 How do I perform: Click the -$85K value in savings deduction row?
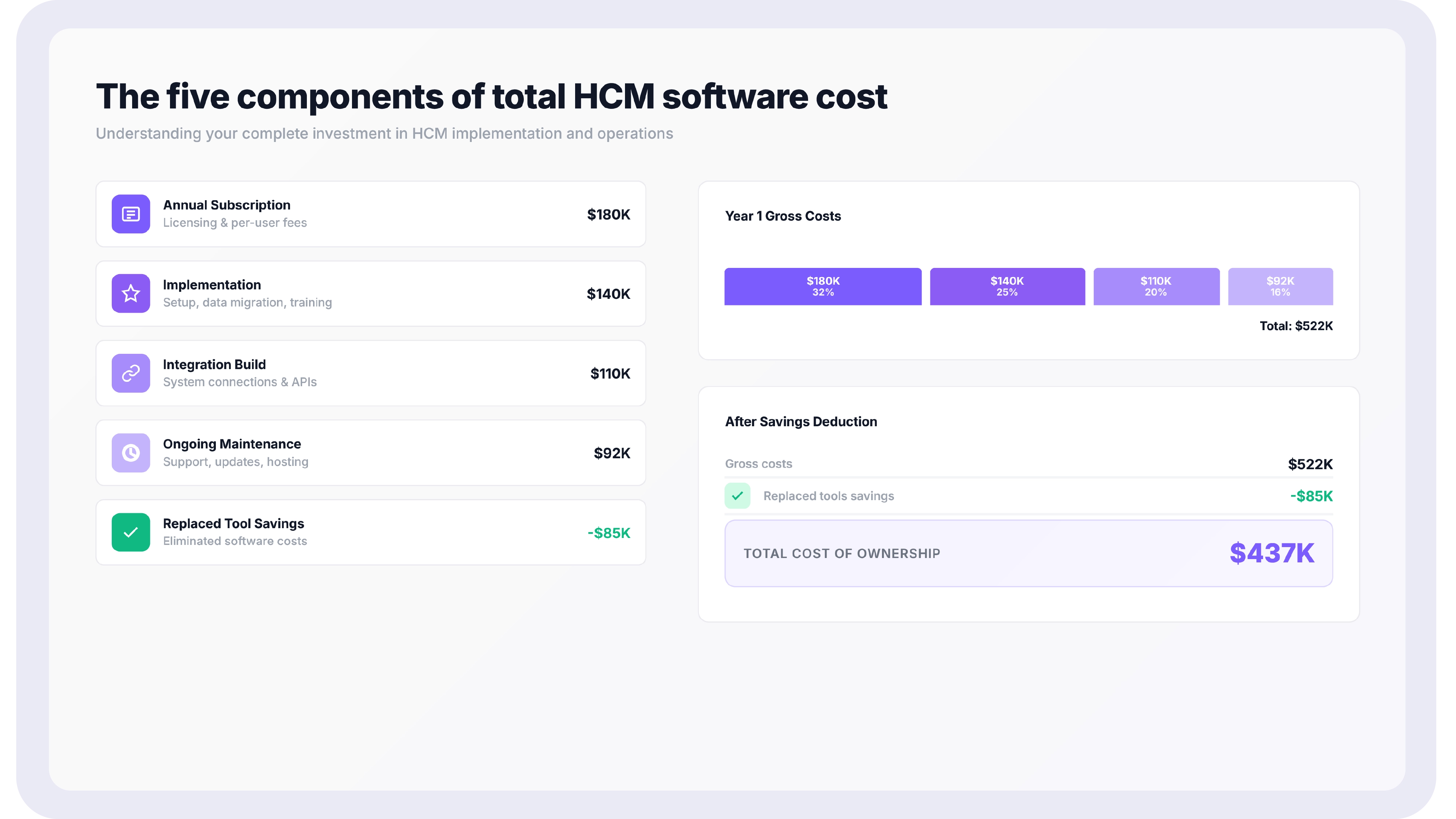click(x=1311, y=496)
